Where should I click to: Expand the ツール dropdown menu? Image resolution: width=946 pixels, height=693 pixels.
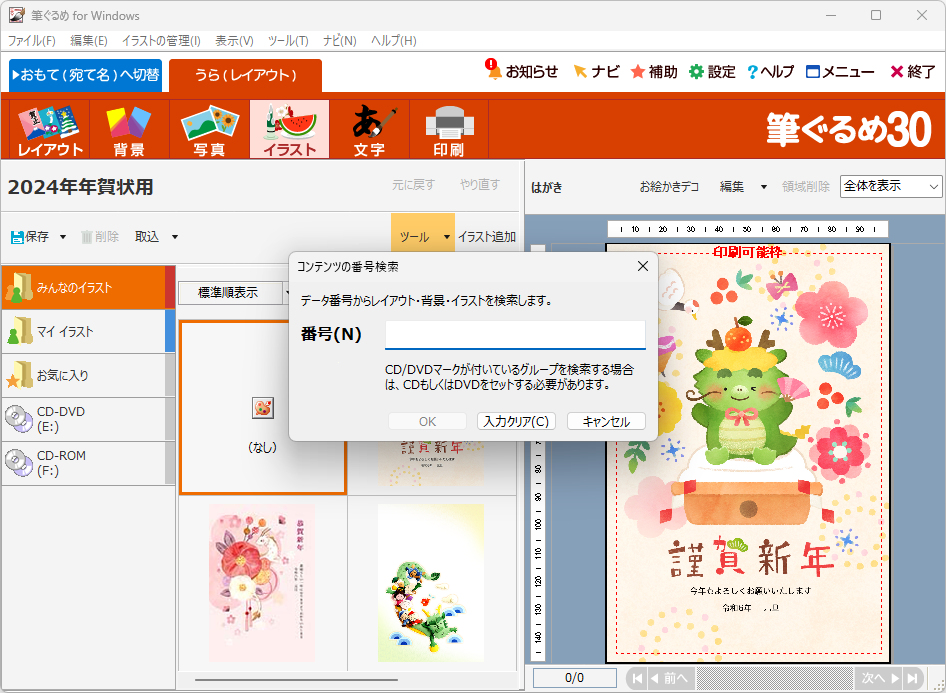(x=446, y=237)
